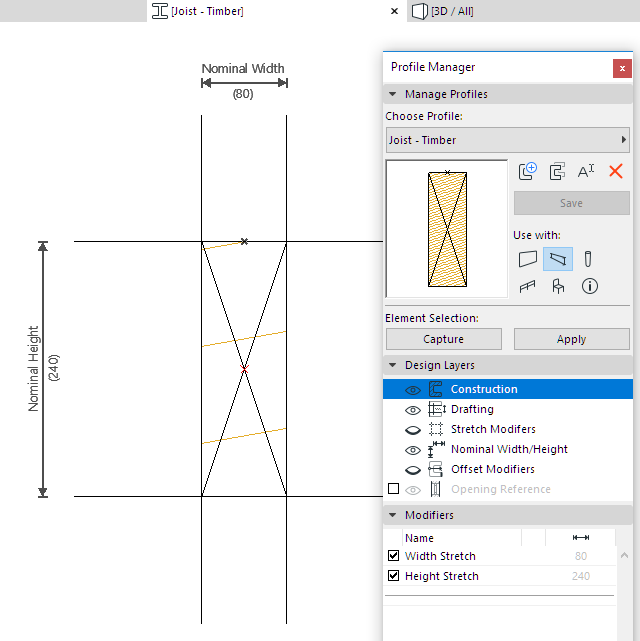
Task: Click the Modifiers list scroll up arrow
Action: pyautogui.click(x=624, y=555)
